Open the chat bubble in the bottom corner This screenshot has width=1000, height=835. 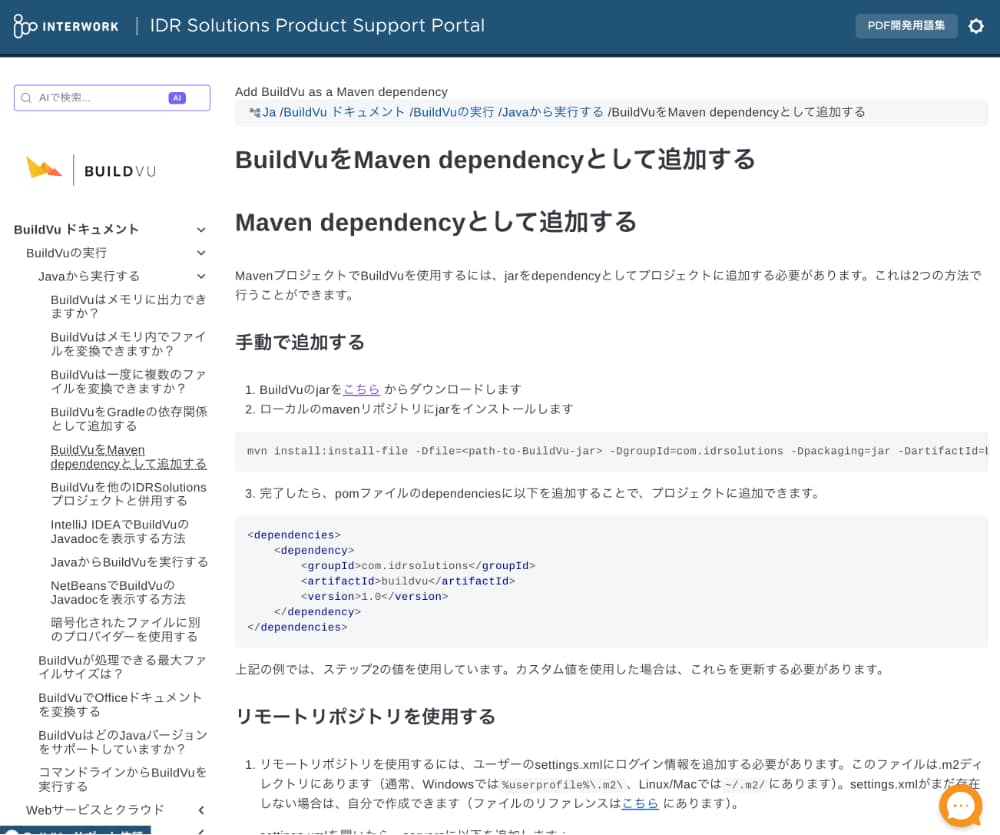coord(960,806)
